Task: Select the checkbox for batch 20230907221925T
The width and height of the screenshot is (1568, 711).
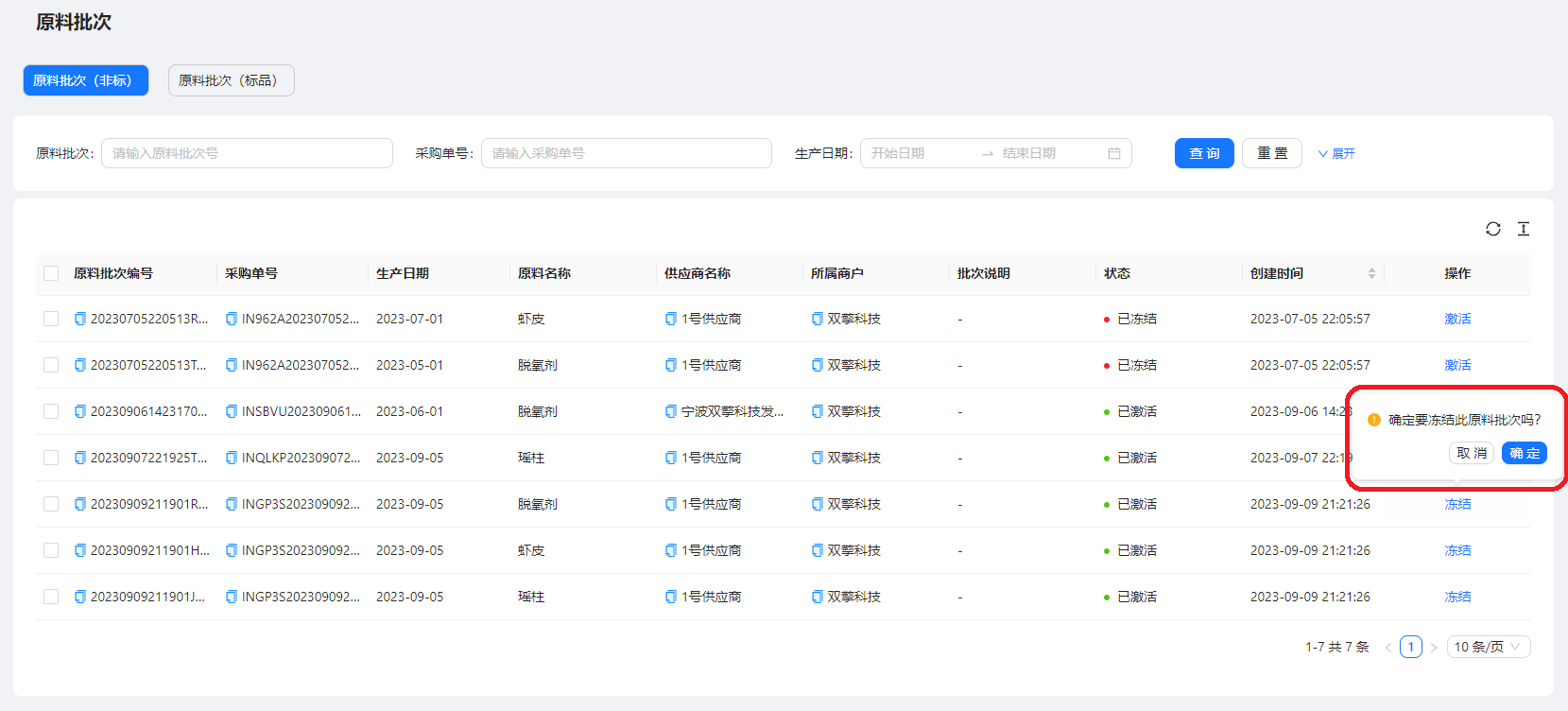Action: [x=51, y=458]
